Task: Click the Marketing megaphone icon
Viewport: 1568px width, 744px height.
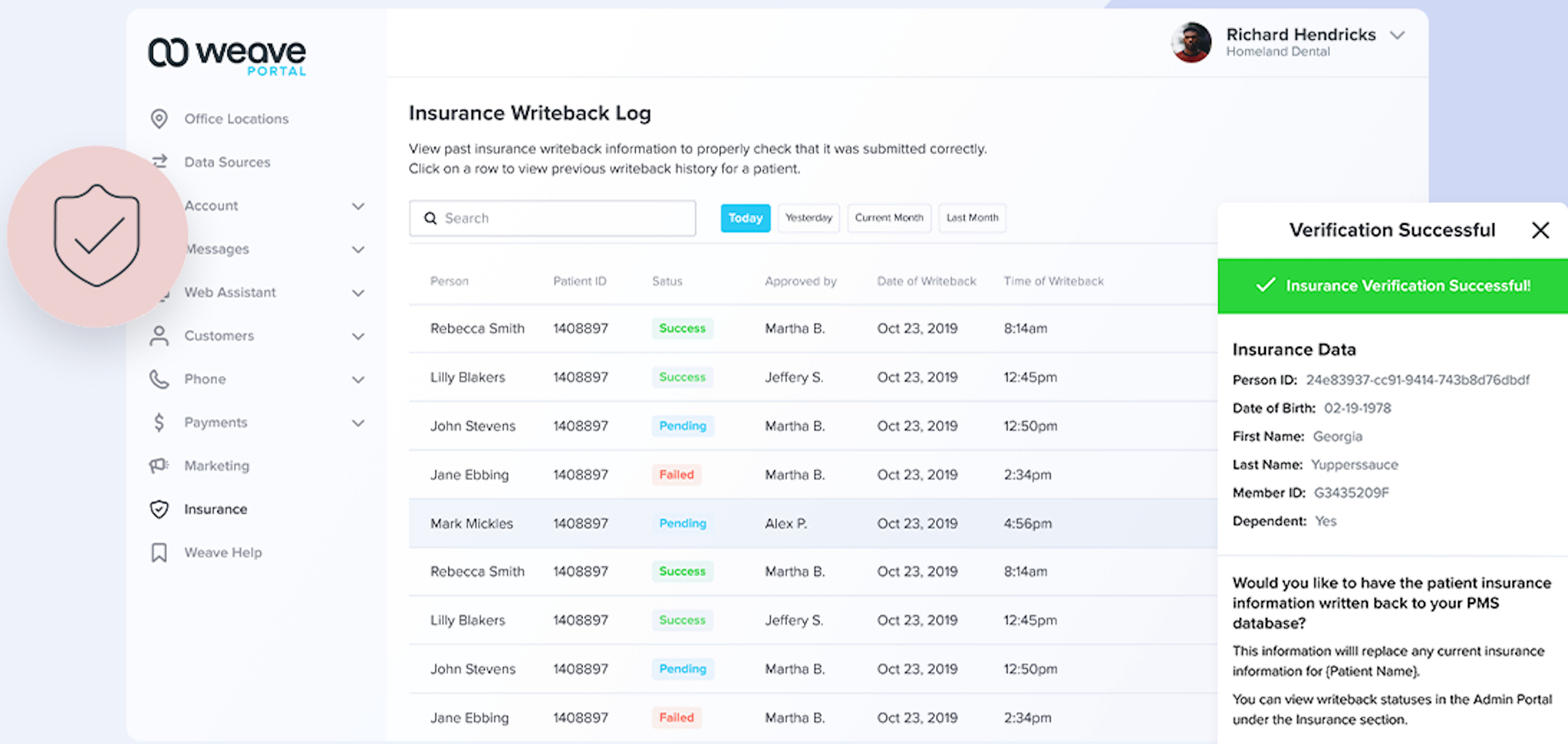Action: pyautogui.click(x=159, y=465)
